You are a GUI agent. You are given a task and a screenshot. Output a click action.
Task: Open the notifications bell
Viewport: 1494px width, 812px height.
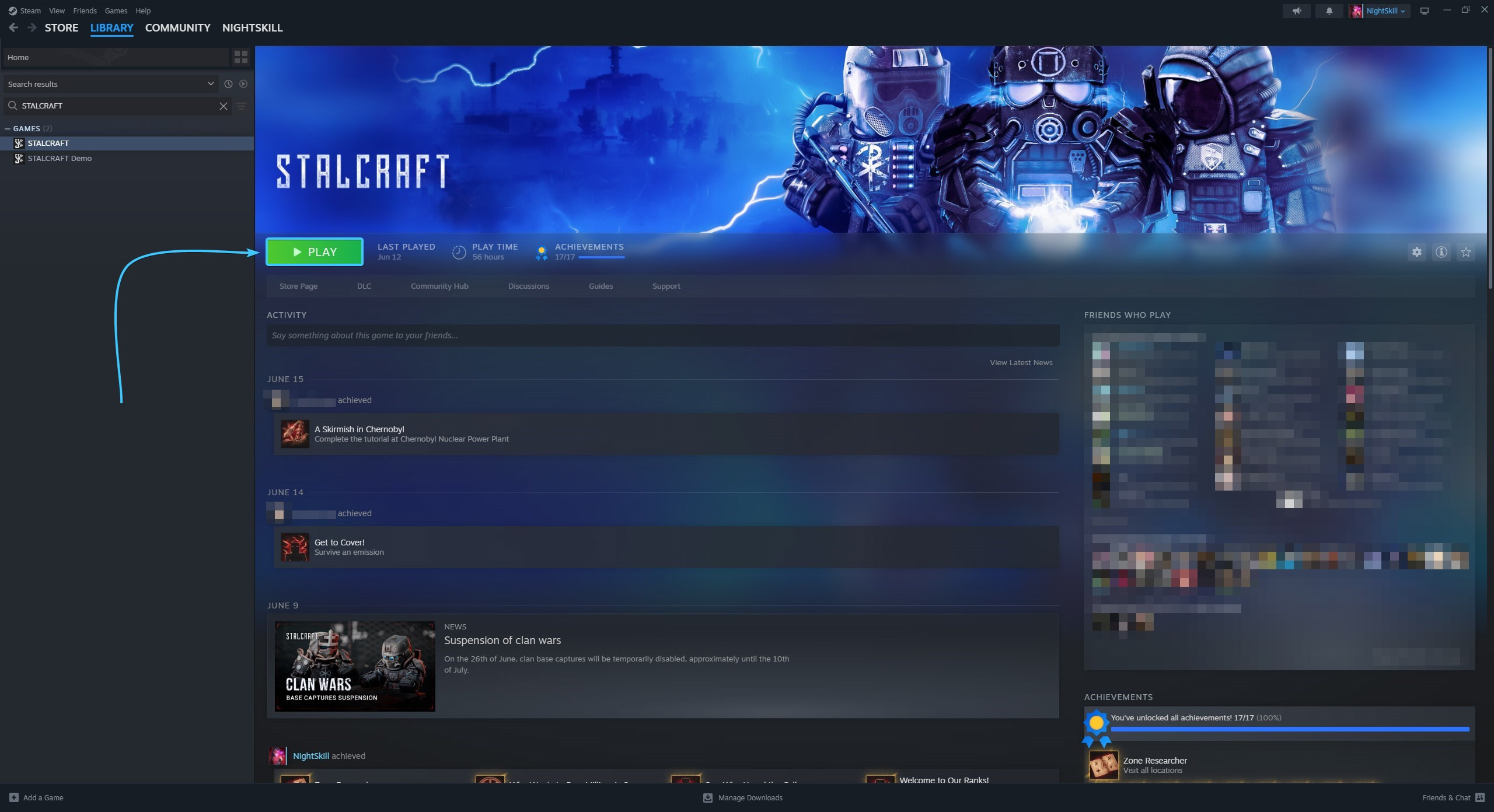click(1329, 10)
